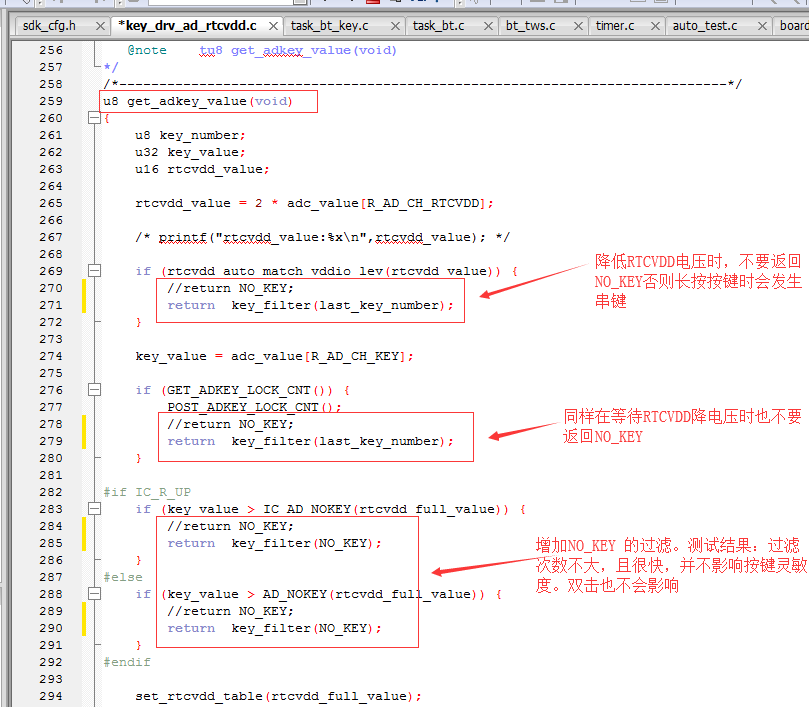The width and height of the screenshot is (809, 707).
Task: Click the 'u8 get_adkey_value(void)' function signature
Action: [198, 101]
